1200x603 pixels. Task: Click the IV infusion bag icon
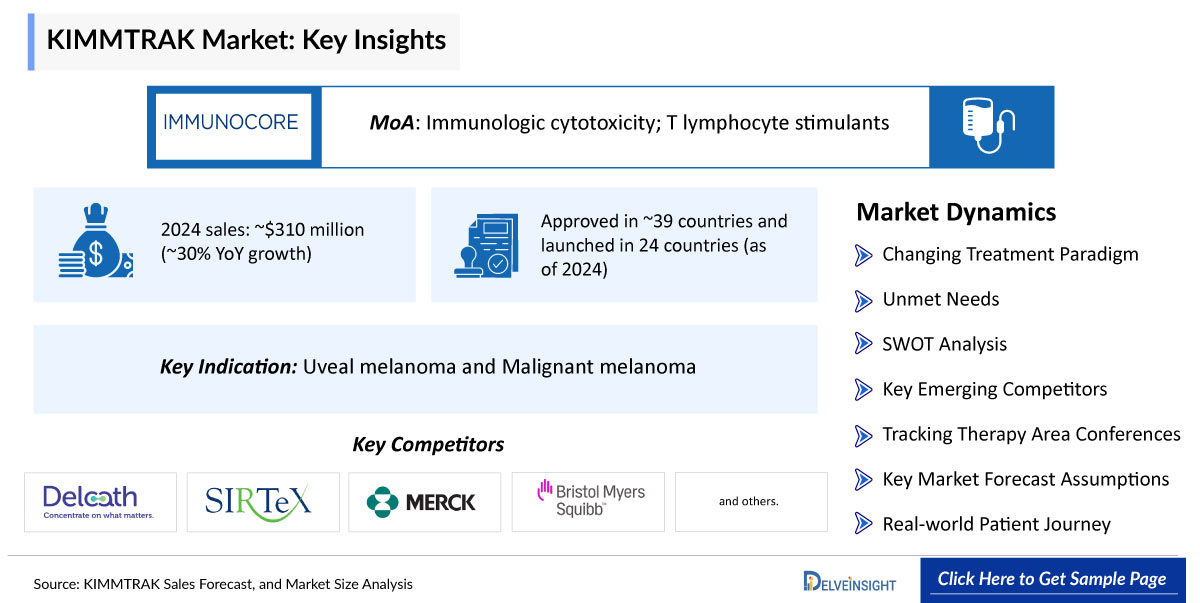[x=989, y=126]
